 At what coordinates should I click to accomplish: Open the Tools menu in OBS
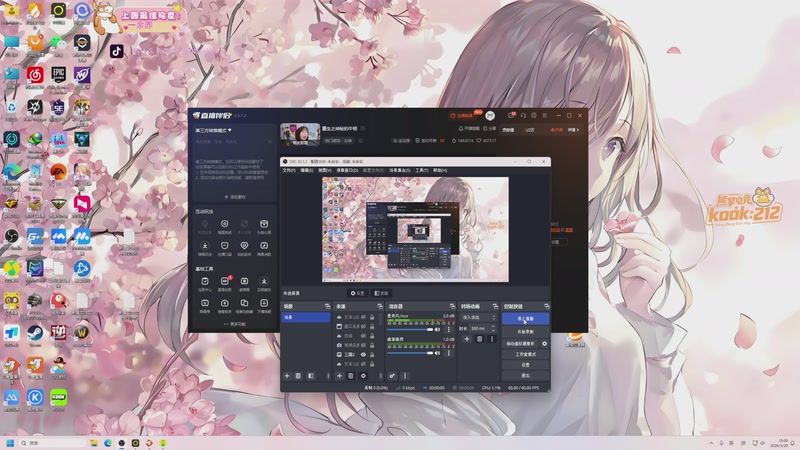click(421, 170)
